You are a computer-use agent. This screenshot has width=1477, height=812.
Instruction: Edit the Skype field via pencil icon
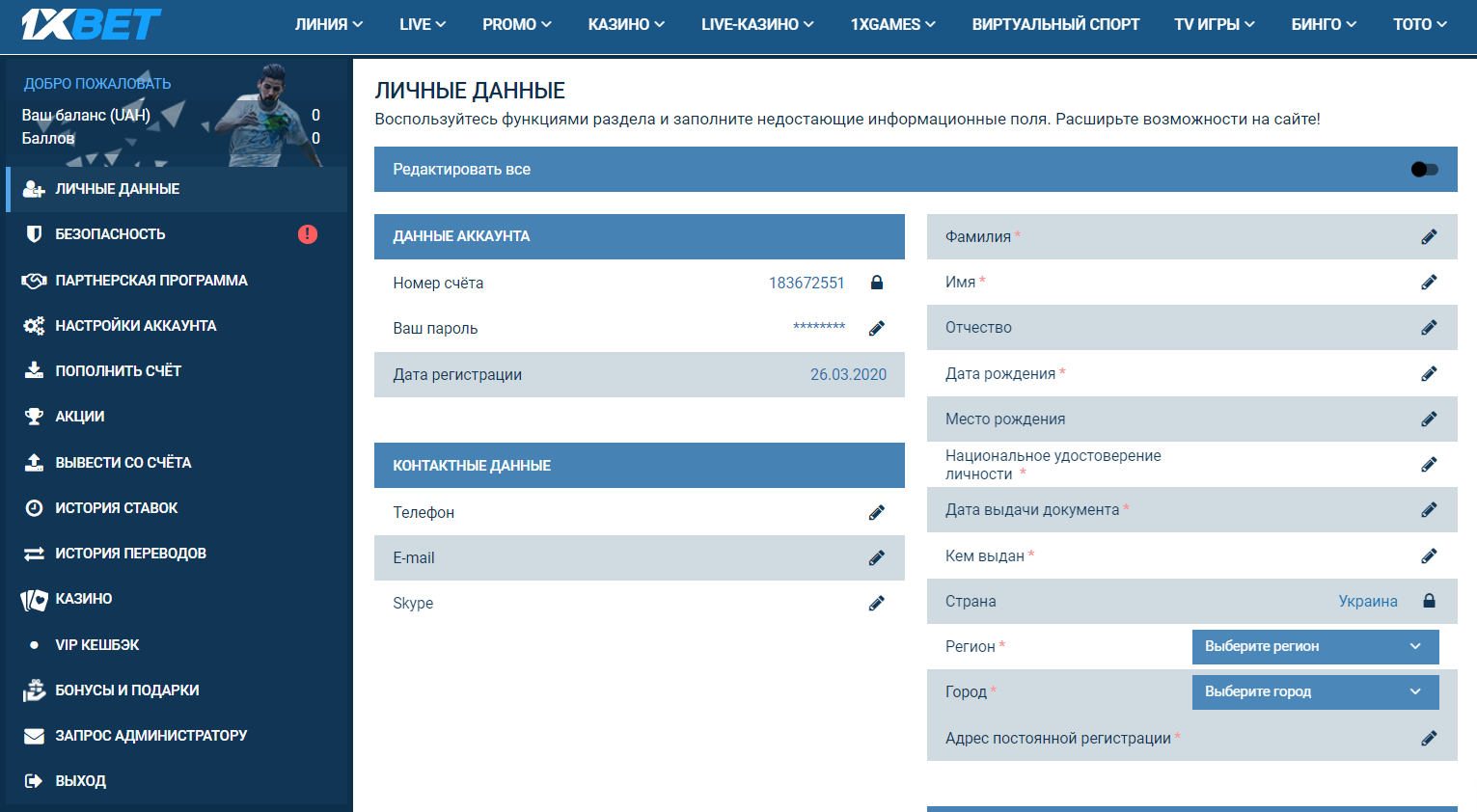tap(876, 604)
